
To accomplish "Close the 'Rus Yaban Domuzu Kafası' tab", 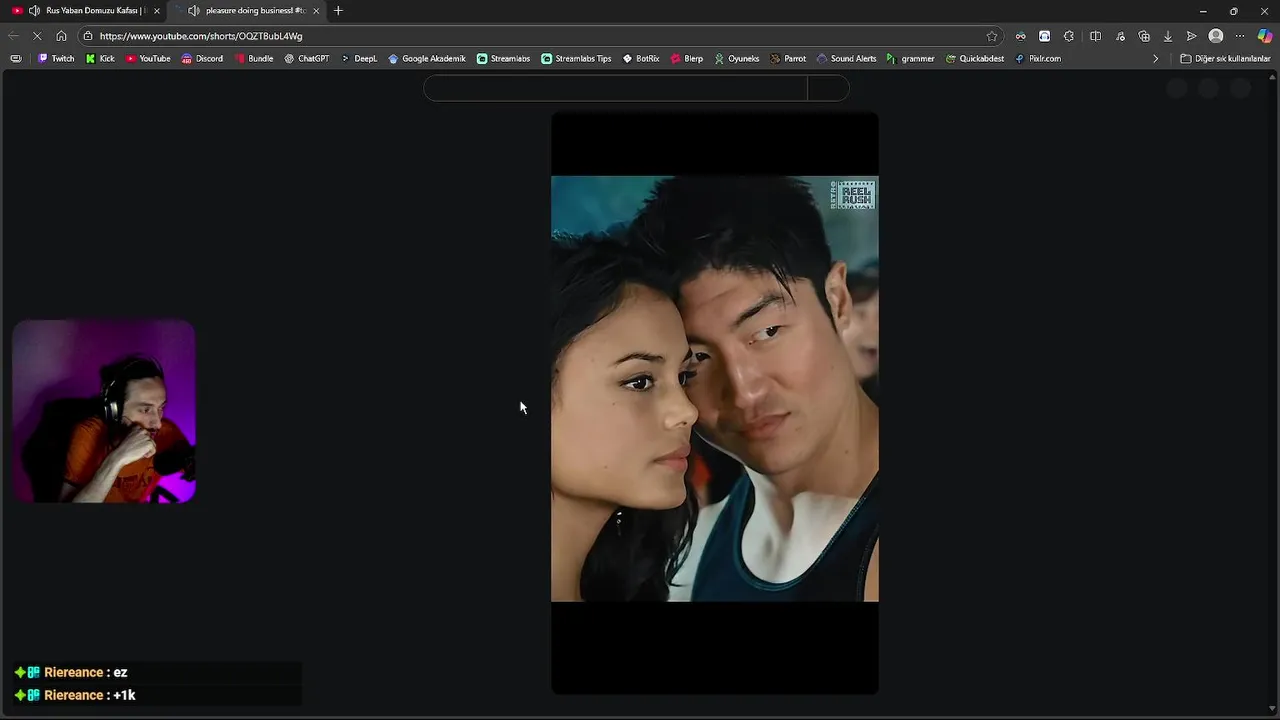I will pyautogui.click(x=156, y=11).
